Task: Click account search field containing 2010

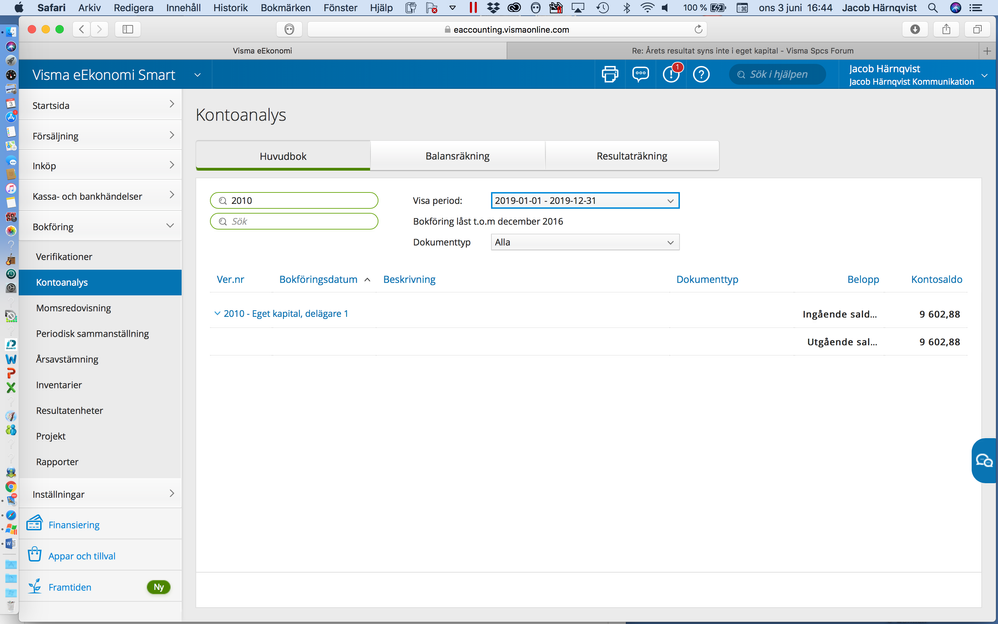Action: (294, 201)
